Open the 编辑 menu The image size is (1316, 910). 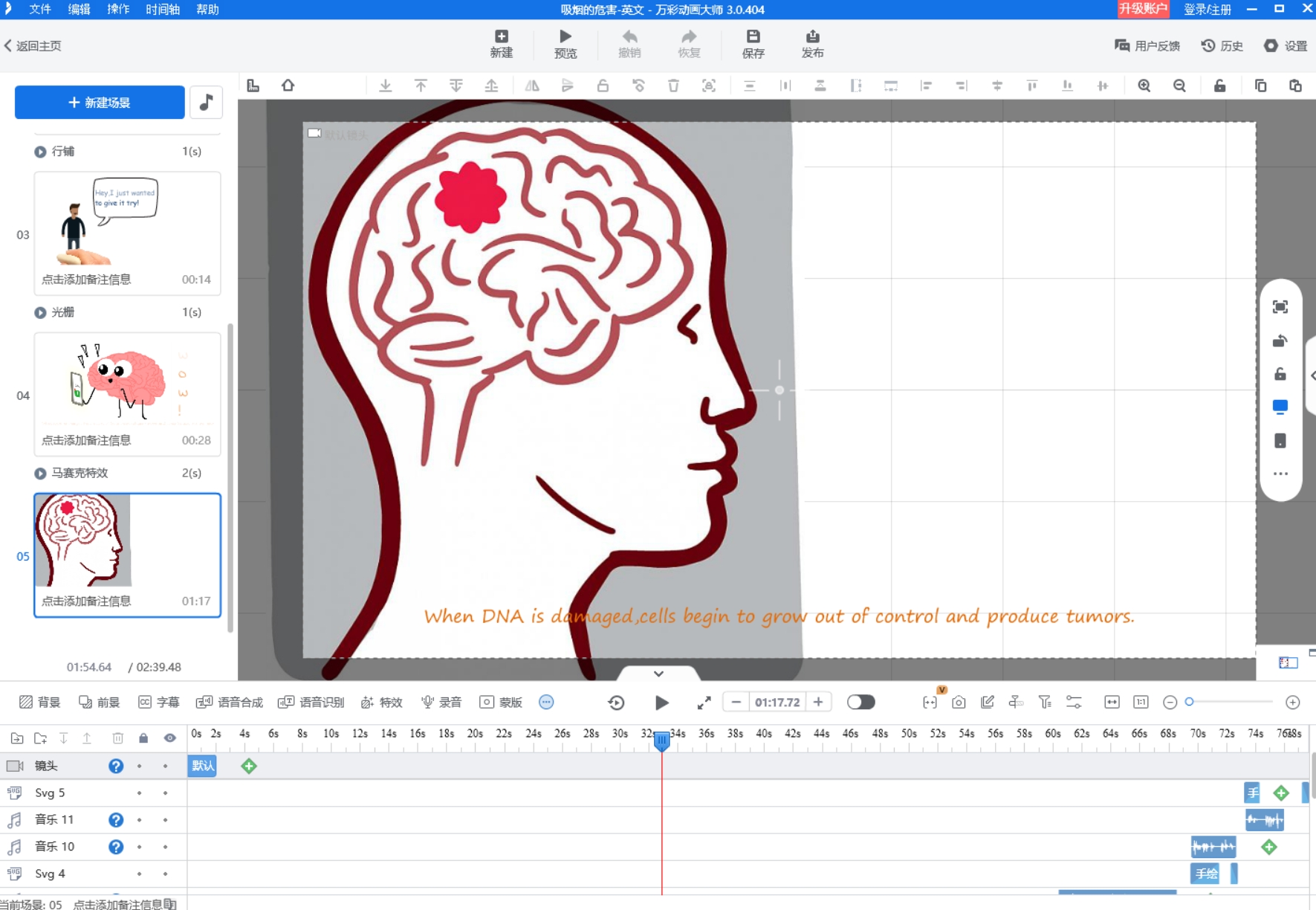click(x=79, y=10)
